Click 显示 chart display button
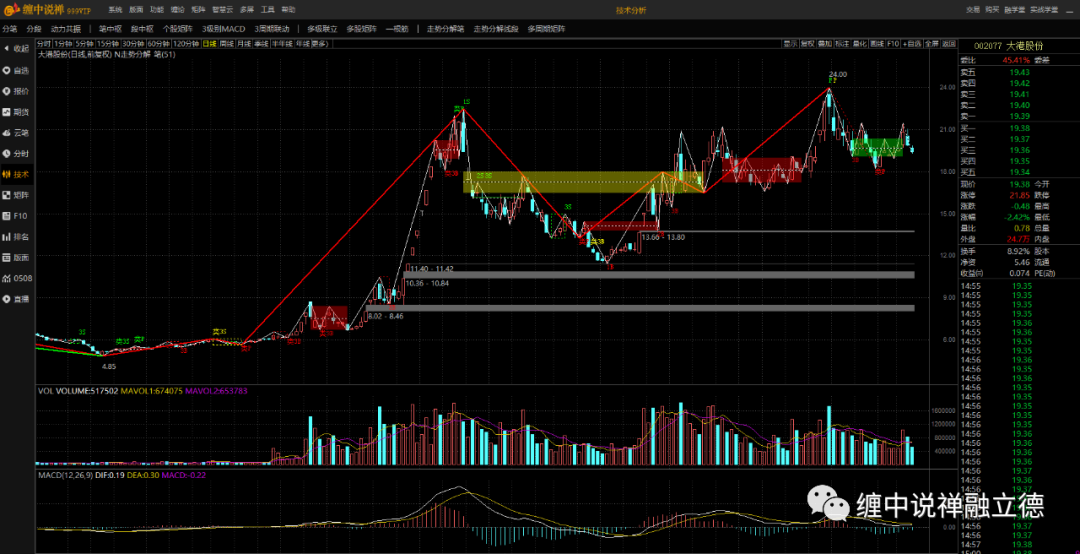Viewport: 1080px width, 554px height. tap(791, 43)
